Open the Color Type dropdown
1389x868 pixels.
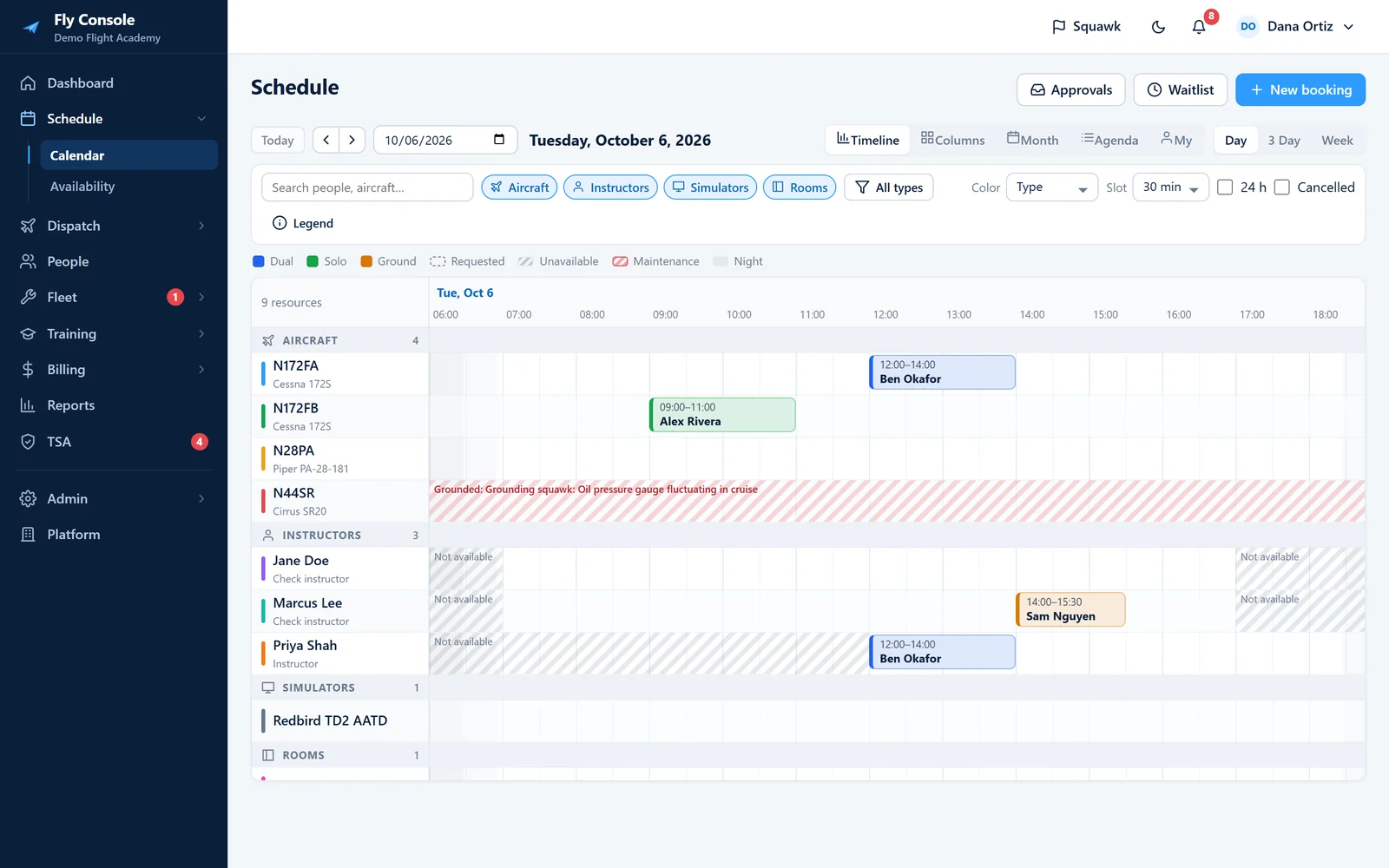coord(1052,187)
